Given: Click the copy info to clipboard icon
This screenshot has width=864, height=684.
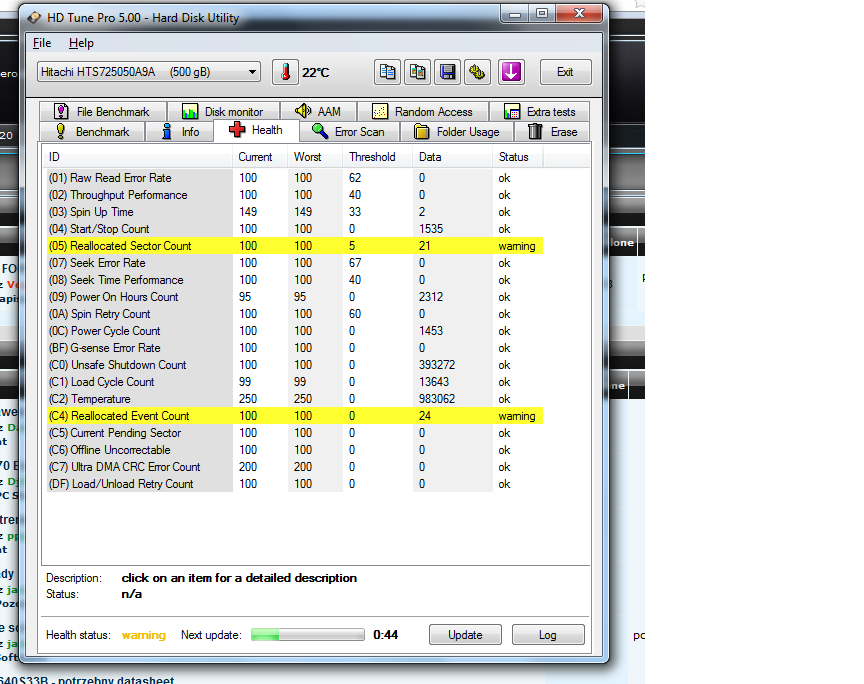Looking at the screenshot, I should [x=387, y=72].
